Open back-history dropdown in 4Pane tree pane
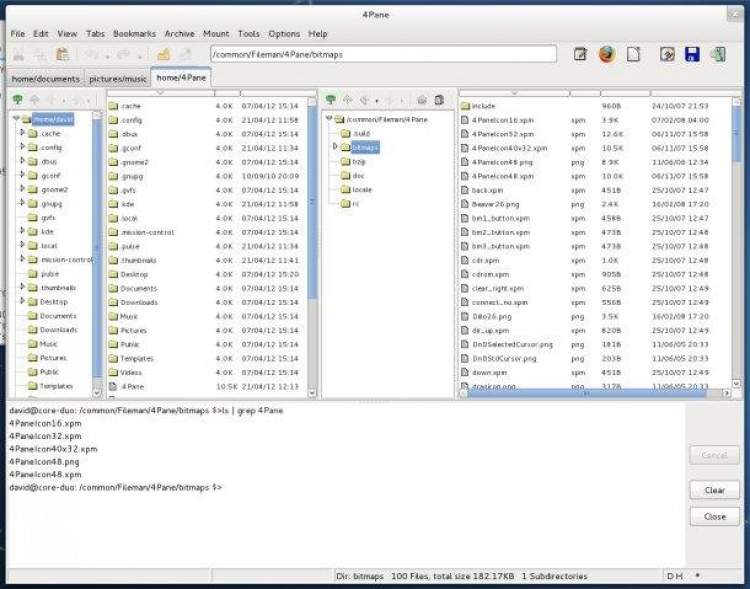Screen dimensions: 750x589 coord(377,101)
